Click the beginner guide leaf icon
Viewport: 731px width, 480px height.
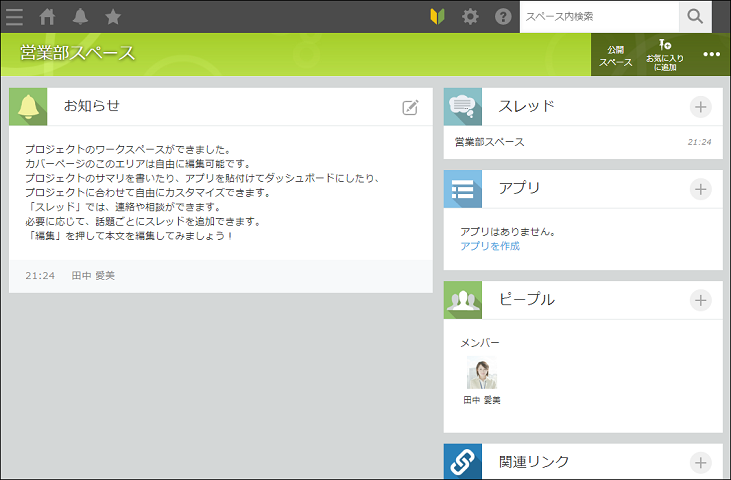[437, 16]
